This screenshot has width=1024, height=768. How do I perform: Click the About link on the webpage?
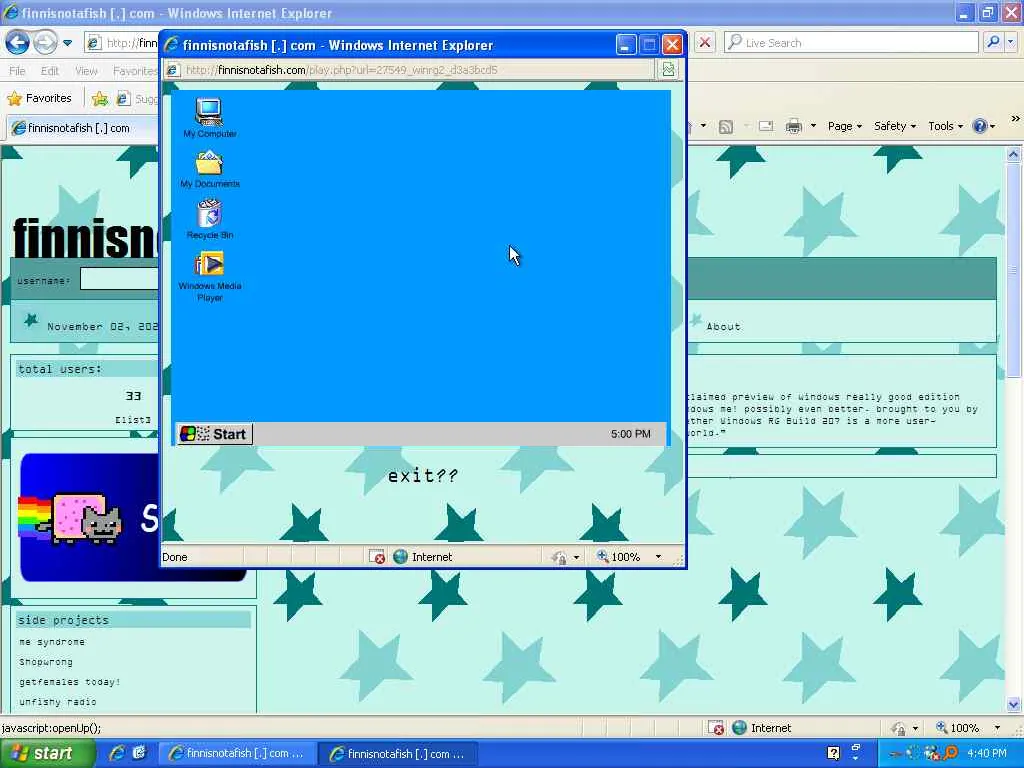tap(723, 327)
